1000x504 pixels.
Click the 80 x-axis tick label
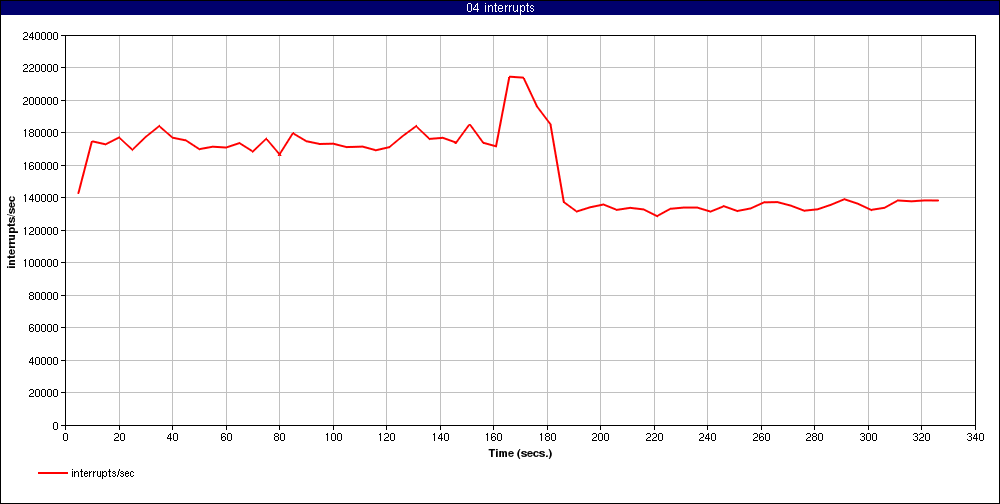tap(279, 438)
